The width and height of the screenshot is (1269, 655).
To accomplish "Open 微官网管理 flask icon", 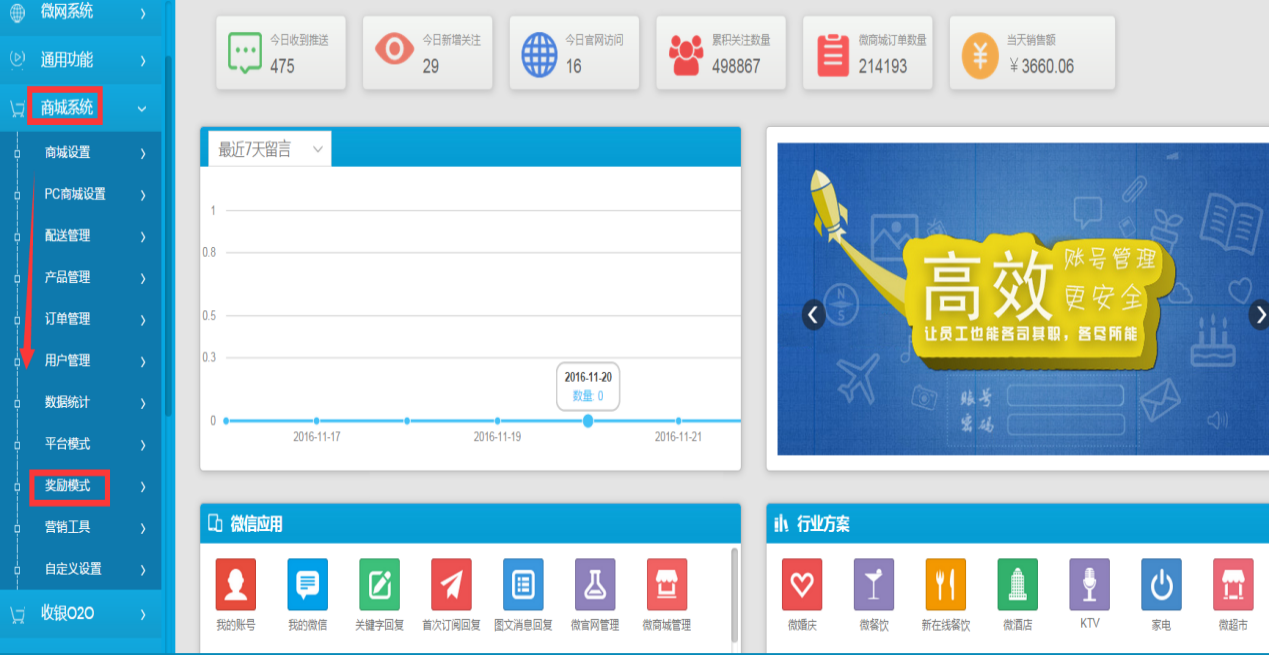I will [595, 584].
